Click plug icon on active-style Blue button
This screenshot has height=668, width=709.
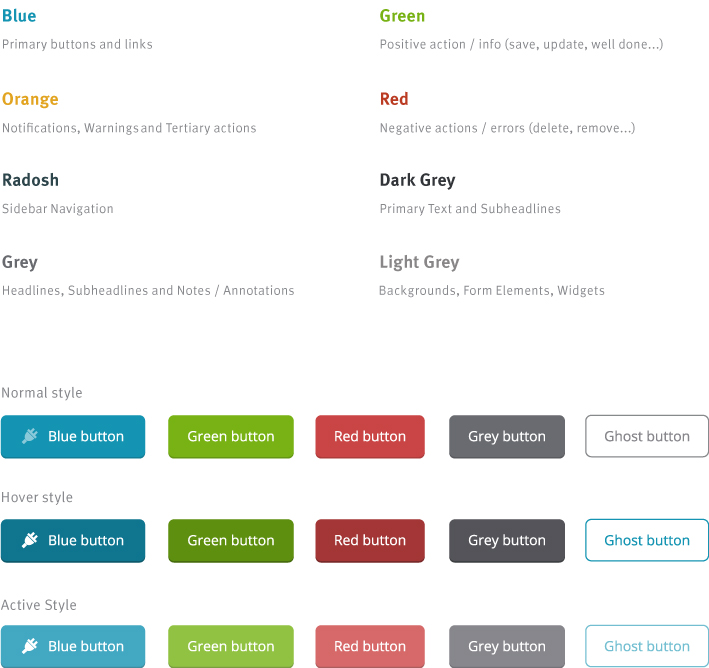click(x=30, y=646)
